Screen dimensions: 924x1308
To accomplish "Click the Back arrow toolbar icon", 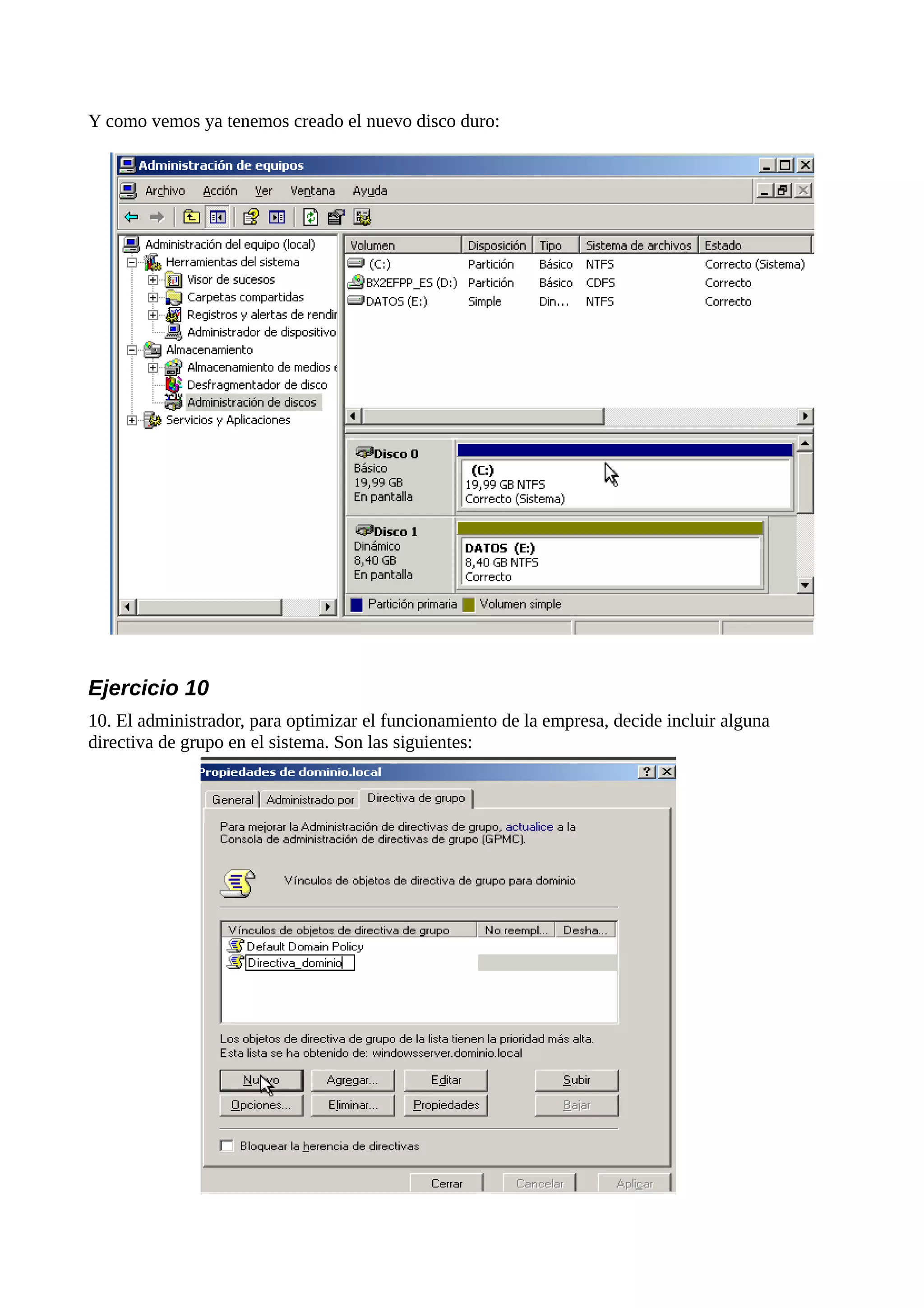I will 131,217.
